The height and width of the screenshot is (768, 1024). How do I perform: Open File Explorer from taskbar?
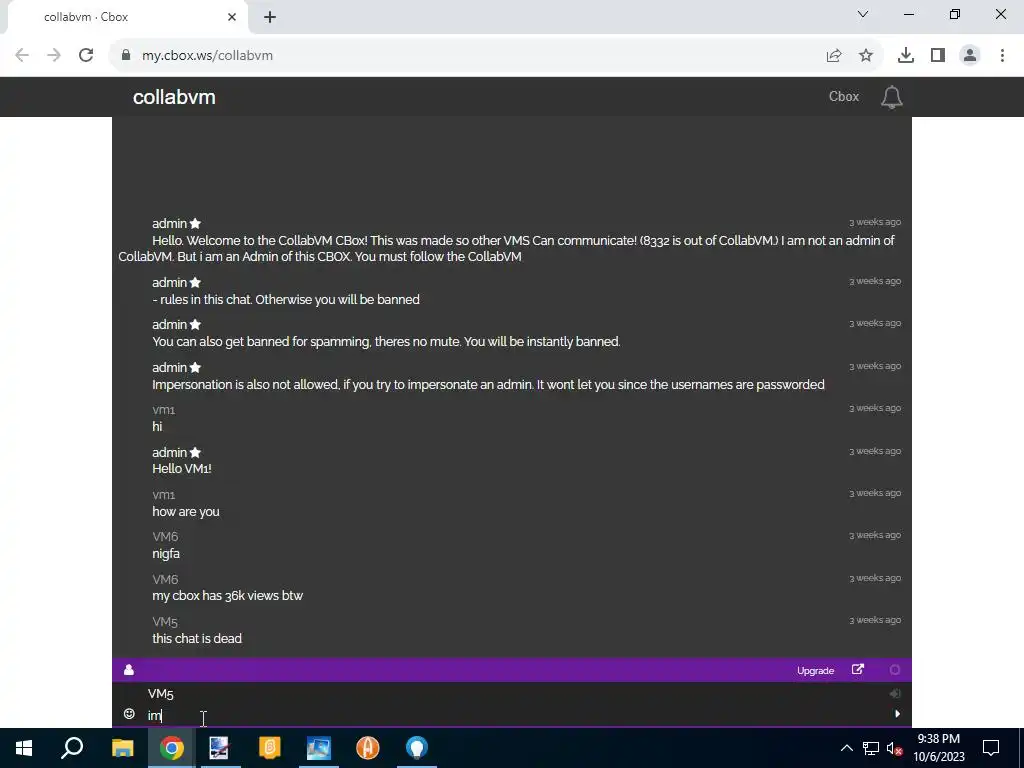point(122,748)
